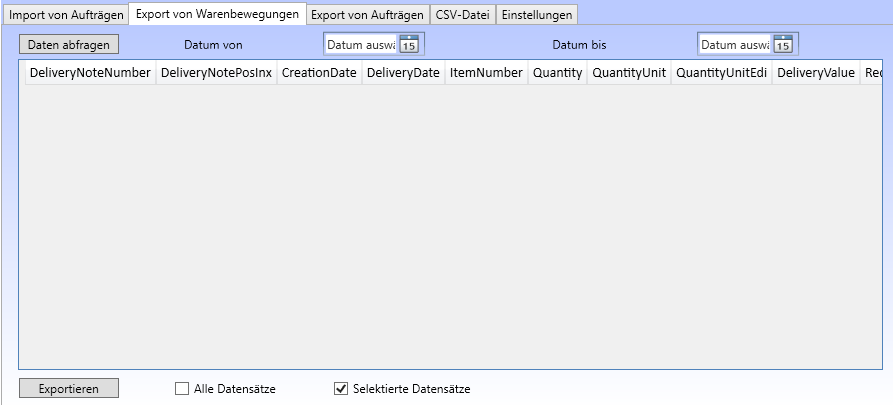Click the 'Exportieren' button
This screenshot has height=405, width=893.
(x=68, y=389)
